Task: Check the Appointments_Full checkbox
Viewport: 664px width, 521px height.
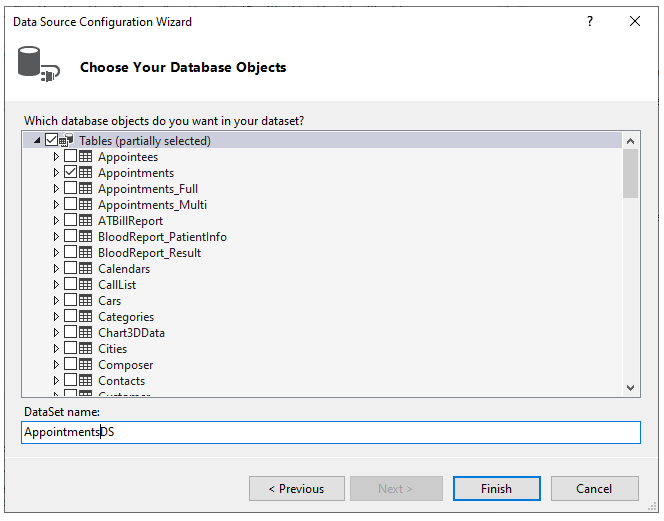Action: 70,189
